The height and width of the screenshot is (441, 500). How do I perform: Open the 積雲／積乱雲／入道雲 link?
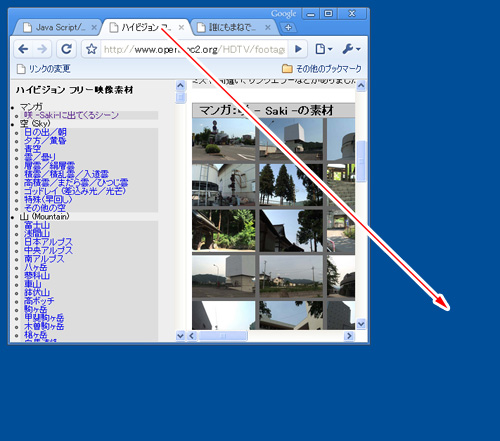coord(66,174)
